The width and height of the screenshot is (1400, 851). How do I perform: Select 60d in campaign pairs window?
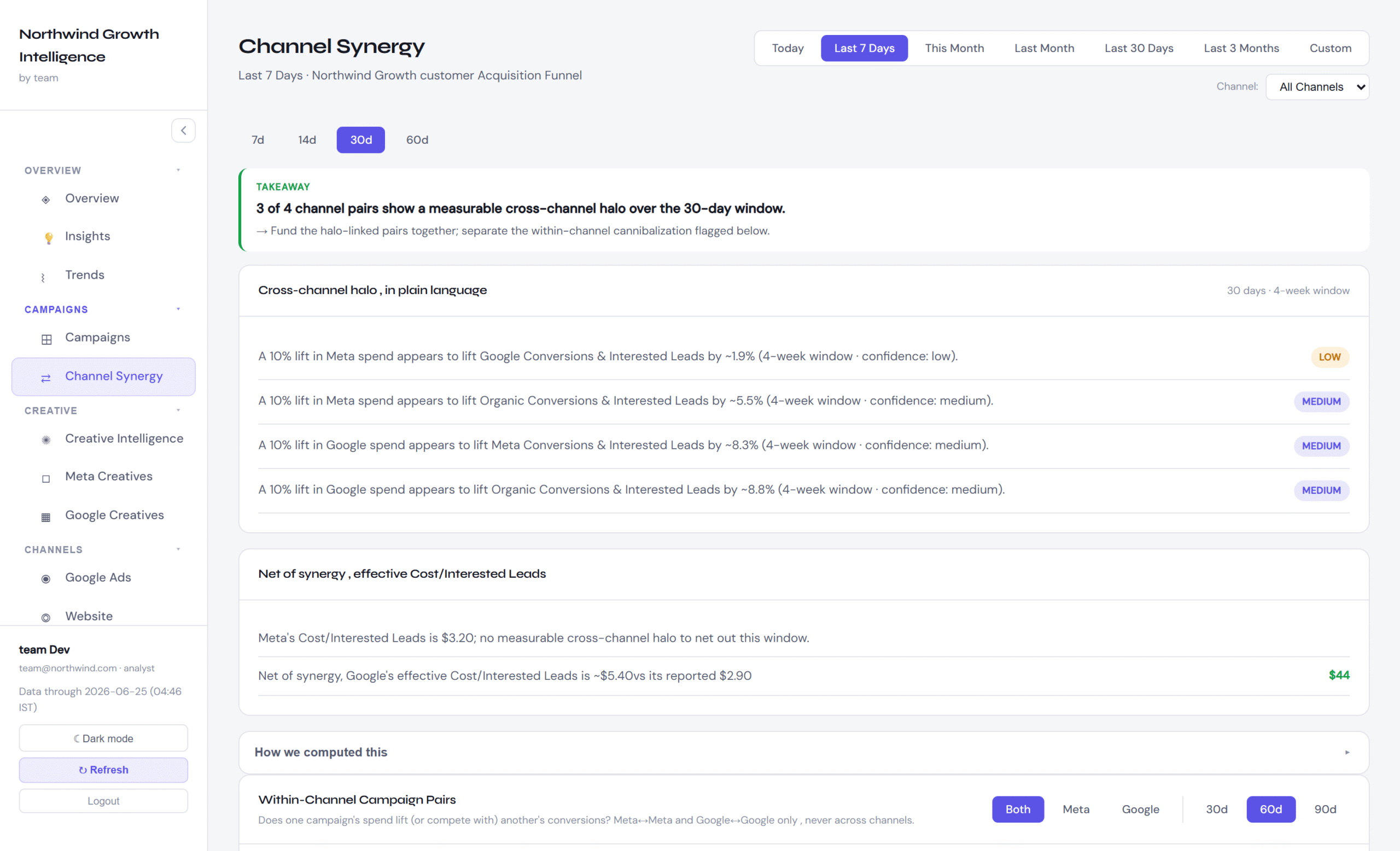(x=1271, y=809)
